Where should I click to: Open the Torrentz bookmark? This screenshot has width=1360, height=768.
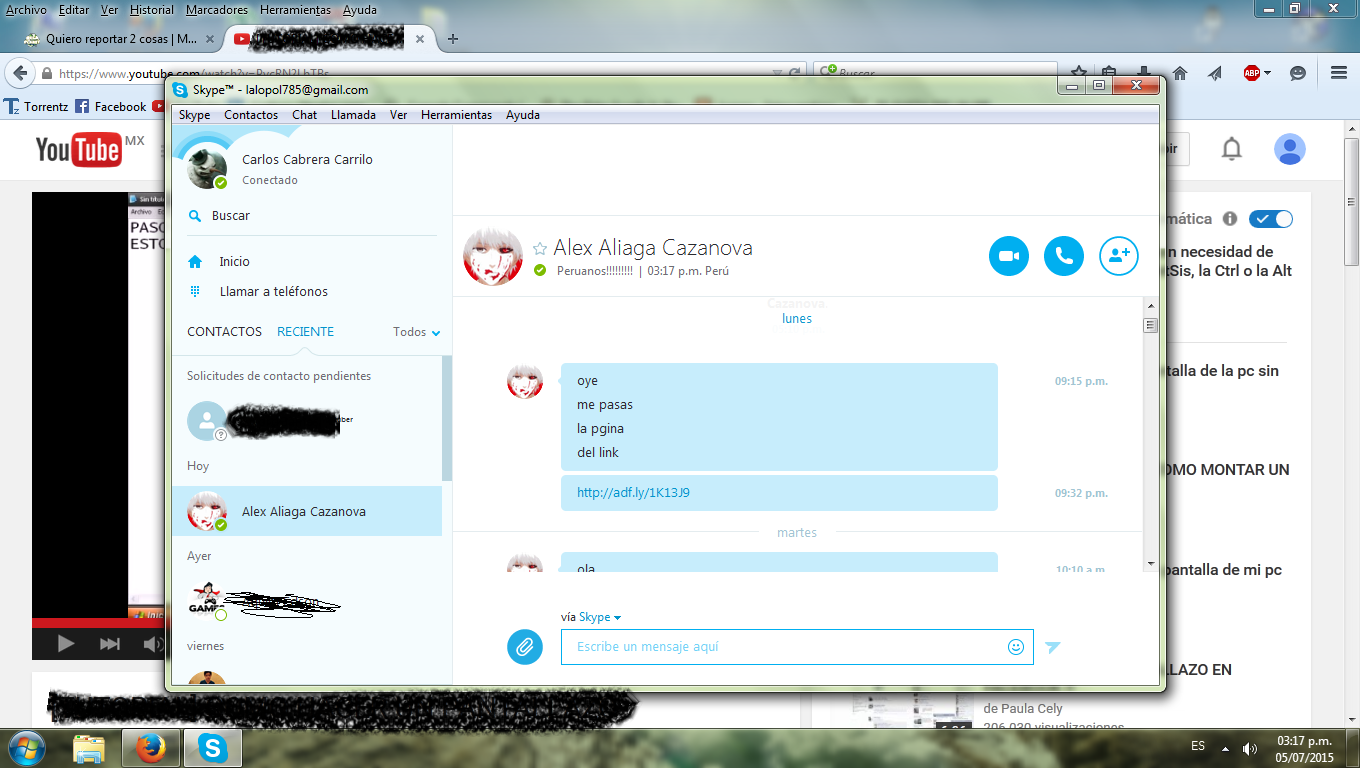36,106
